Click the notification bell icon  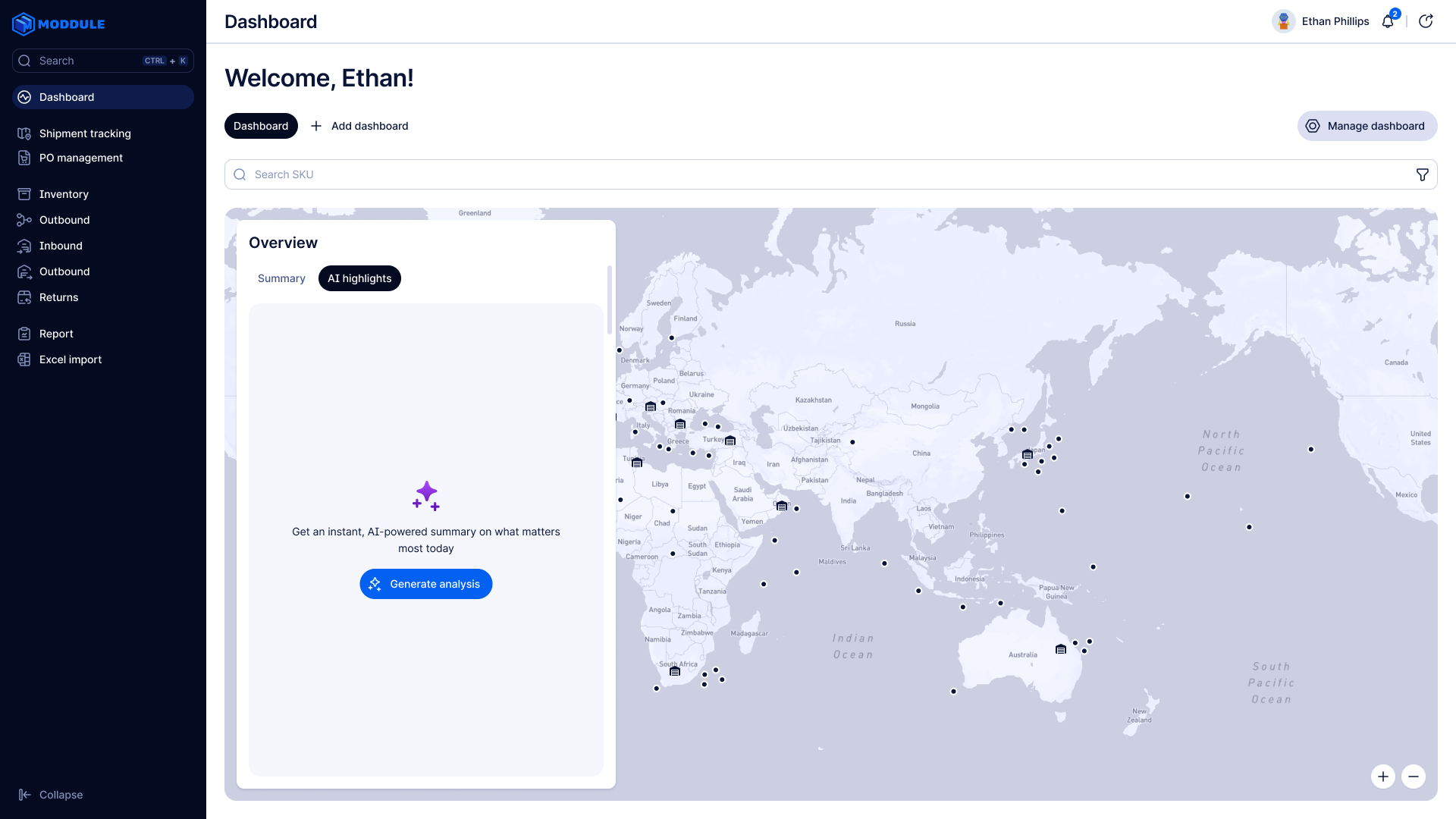click(x=1388, y=21)
